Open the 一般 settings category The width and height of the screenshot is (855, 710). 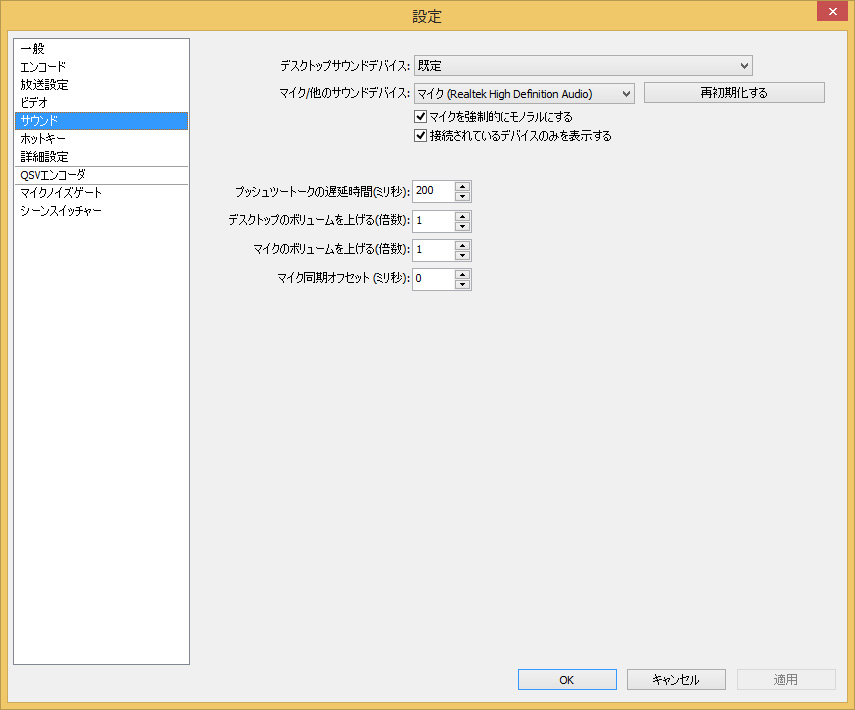click(101, 49)
